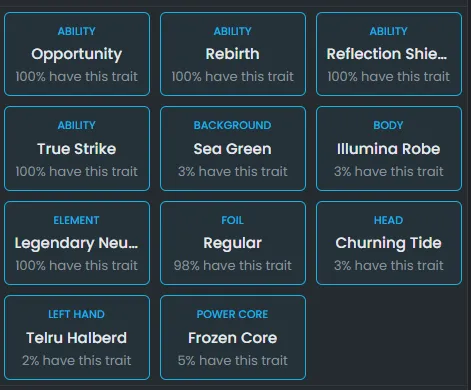Click the "98% have this trait" text
Image resolution: width=471 pixels, height=390 pixels.
tap(233, 266)
